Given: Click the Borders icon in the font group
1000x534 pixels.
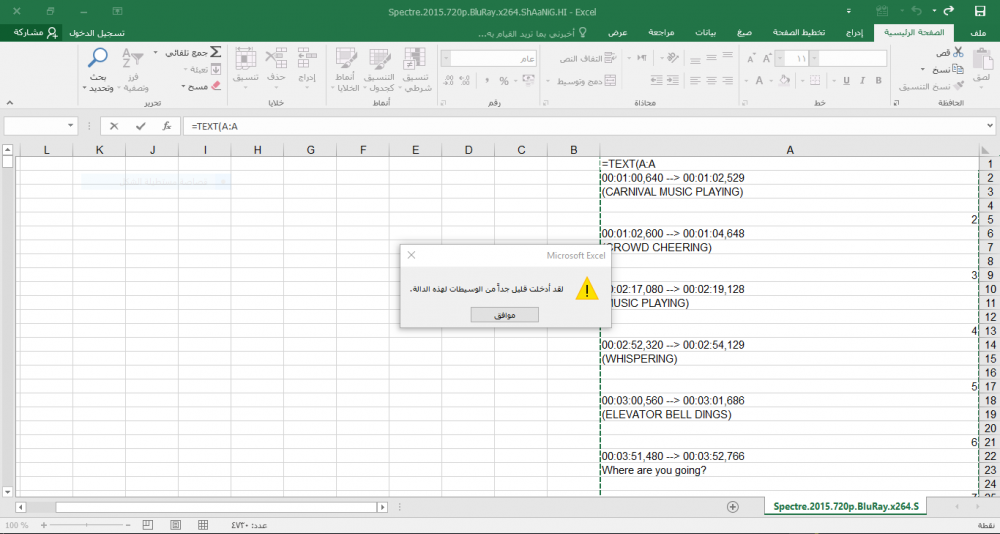Looking at the screenshot, I should 814,80.
